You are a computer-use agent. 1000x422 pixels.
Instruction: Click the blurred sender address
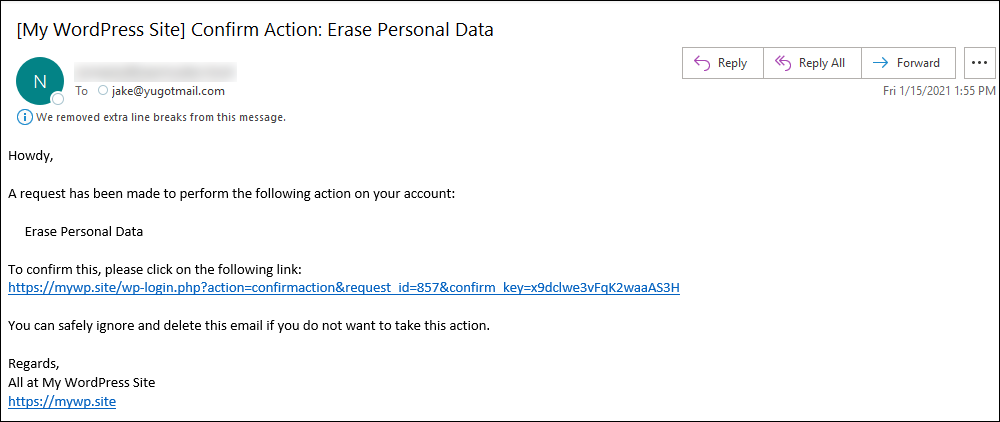[x=156, y=71]
